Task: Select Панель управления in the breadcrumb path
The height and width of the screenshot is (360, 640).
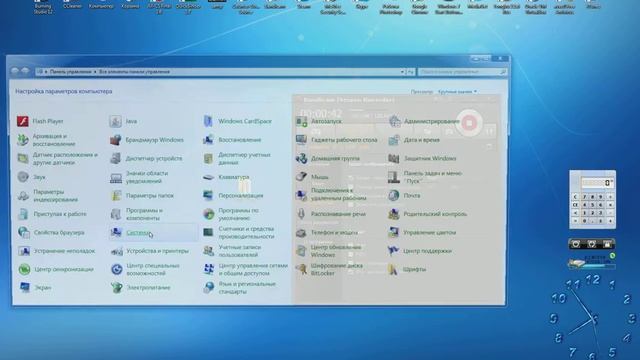Action: (71, 72)
